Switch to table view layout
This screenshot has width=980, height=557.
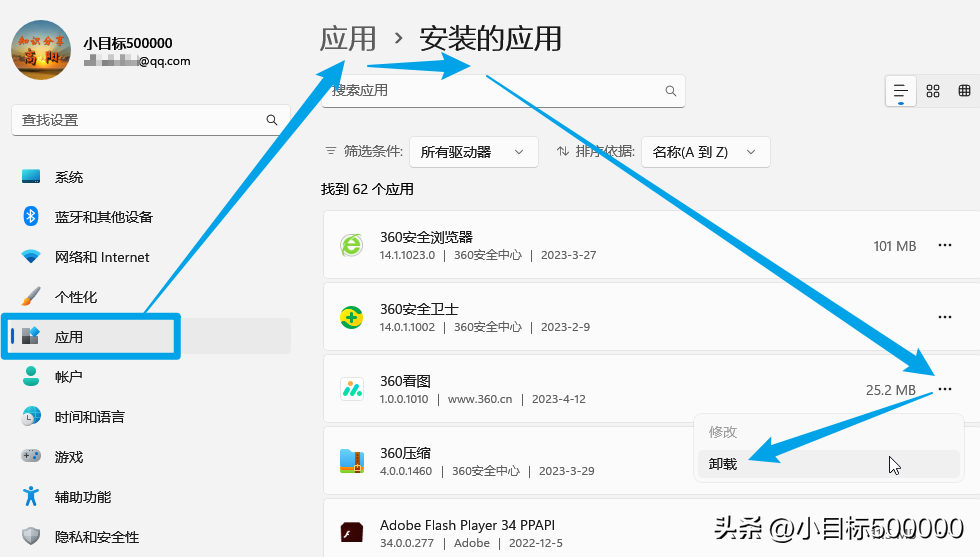click(x=964, y=91)
